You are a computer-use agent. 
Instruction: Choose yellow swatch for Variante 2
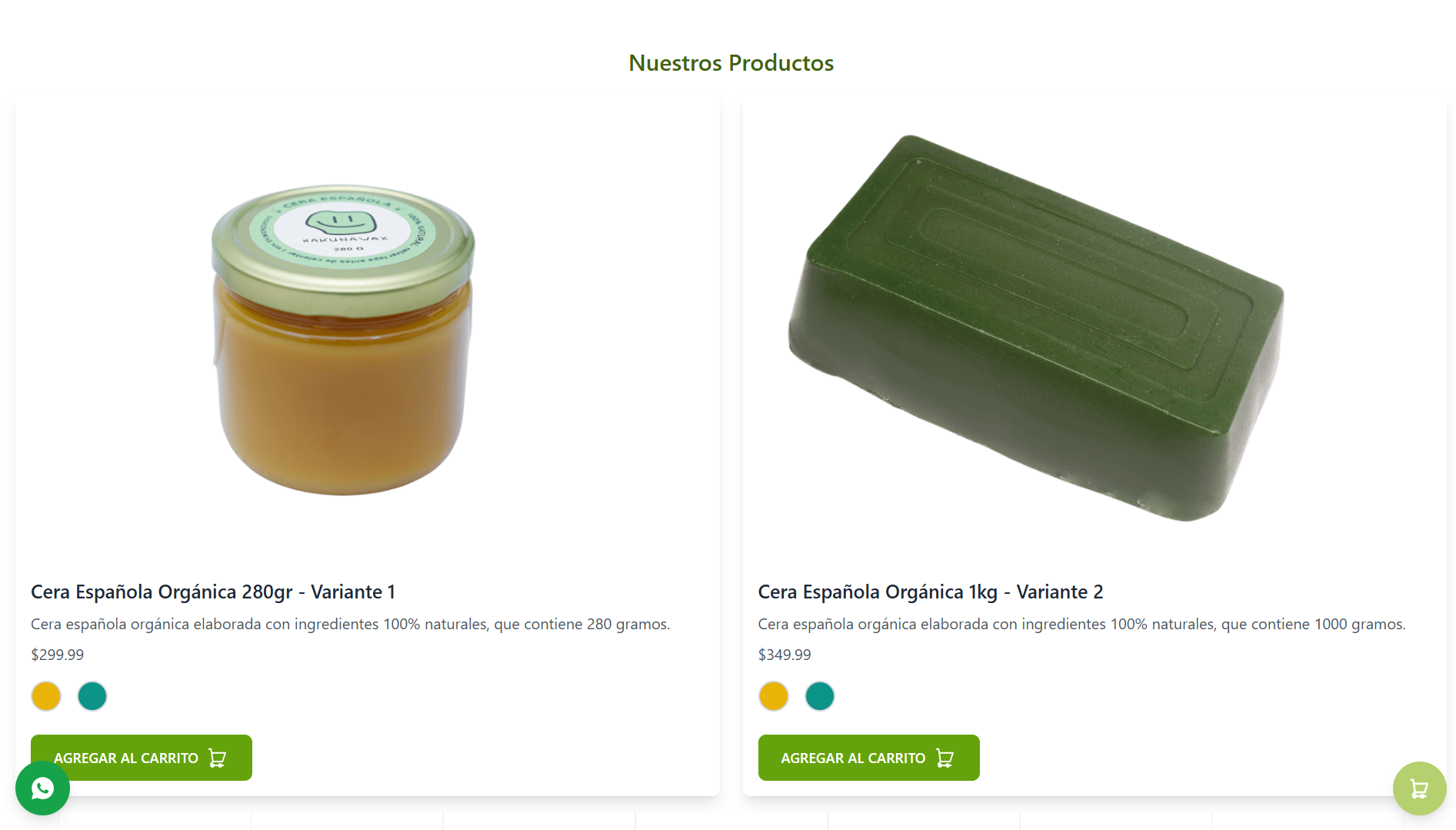pyautogui.click(x=774, y=696)
